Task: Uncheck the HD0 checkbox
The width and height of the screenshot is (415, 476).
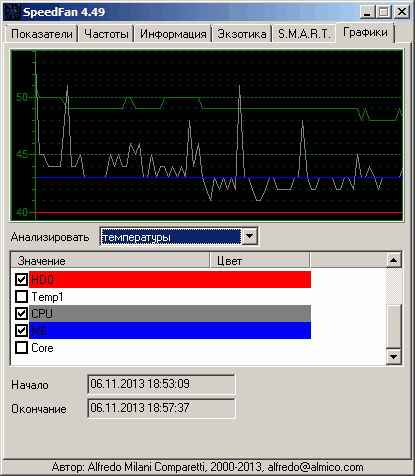Action: pos(21,279)
